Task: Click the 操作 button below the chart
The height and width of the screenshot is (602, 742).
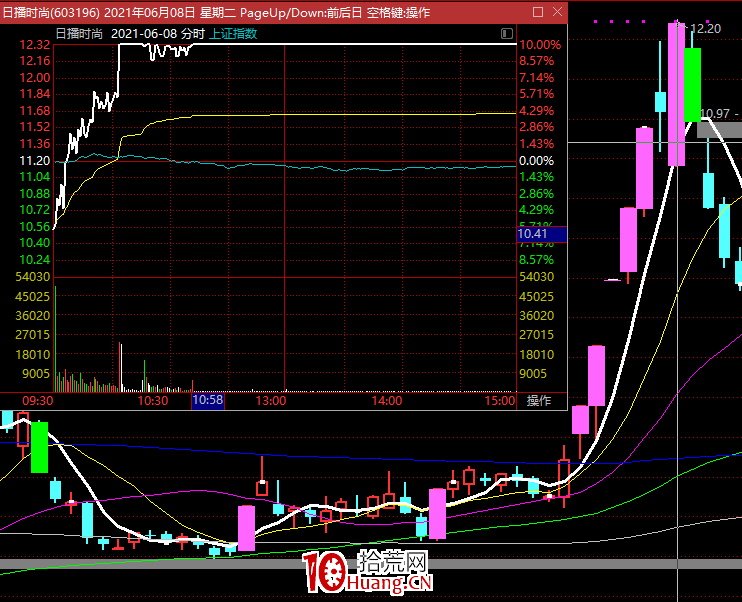Action: click(x=539, y=401)
